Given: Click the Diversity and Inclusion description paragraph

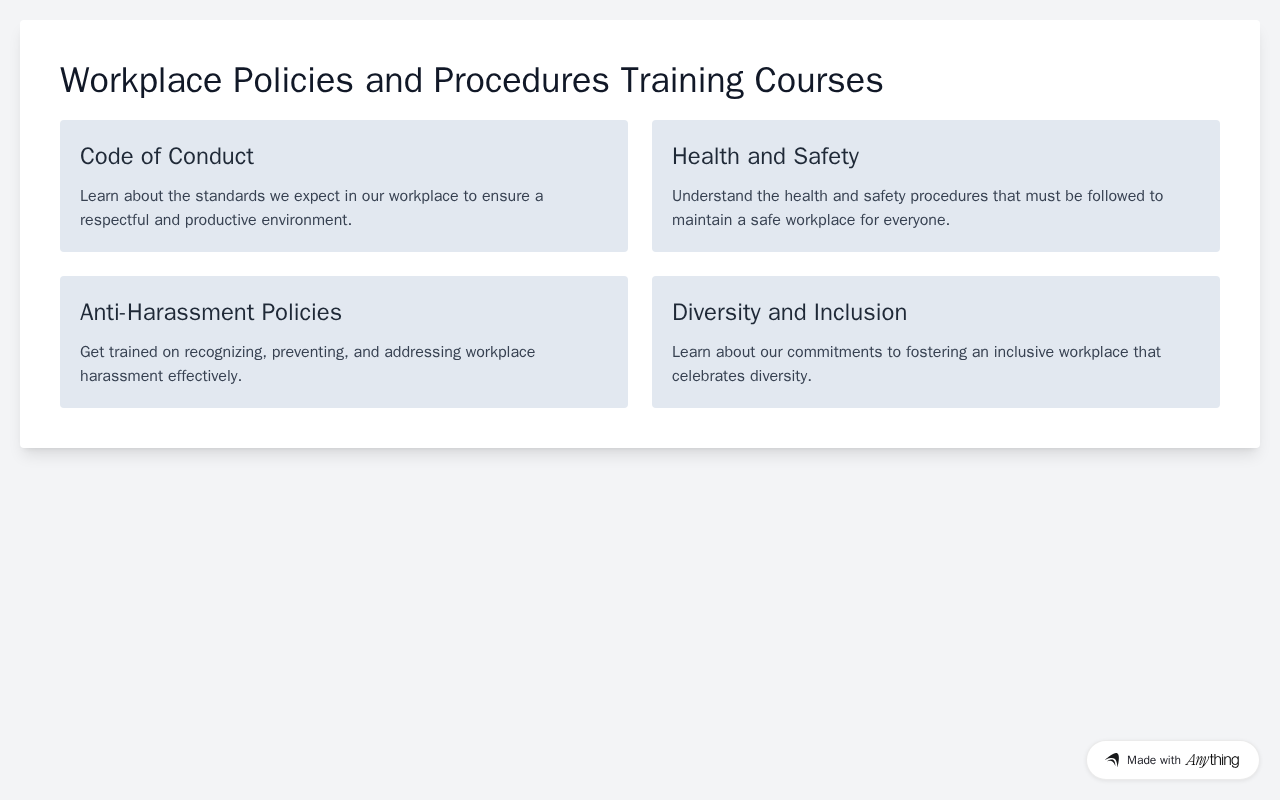Looking at the screenshot, I should [x=916, y=364].
